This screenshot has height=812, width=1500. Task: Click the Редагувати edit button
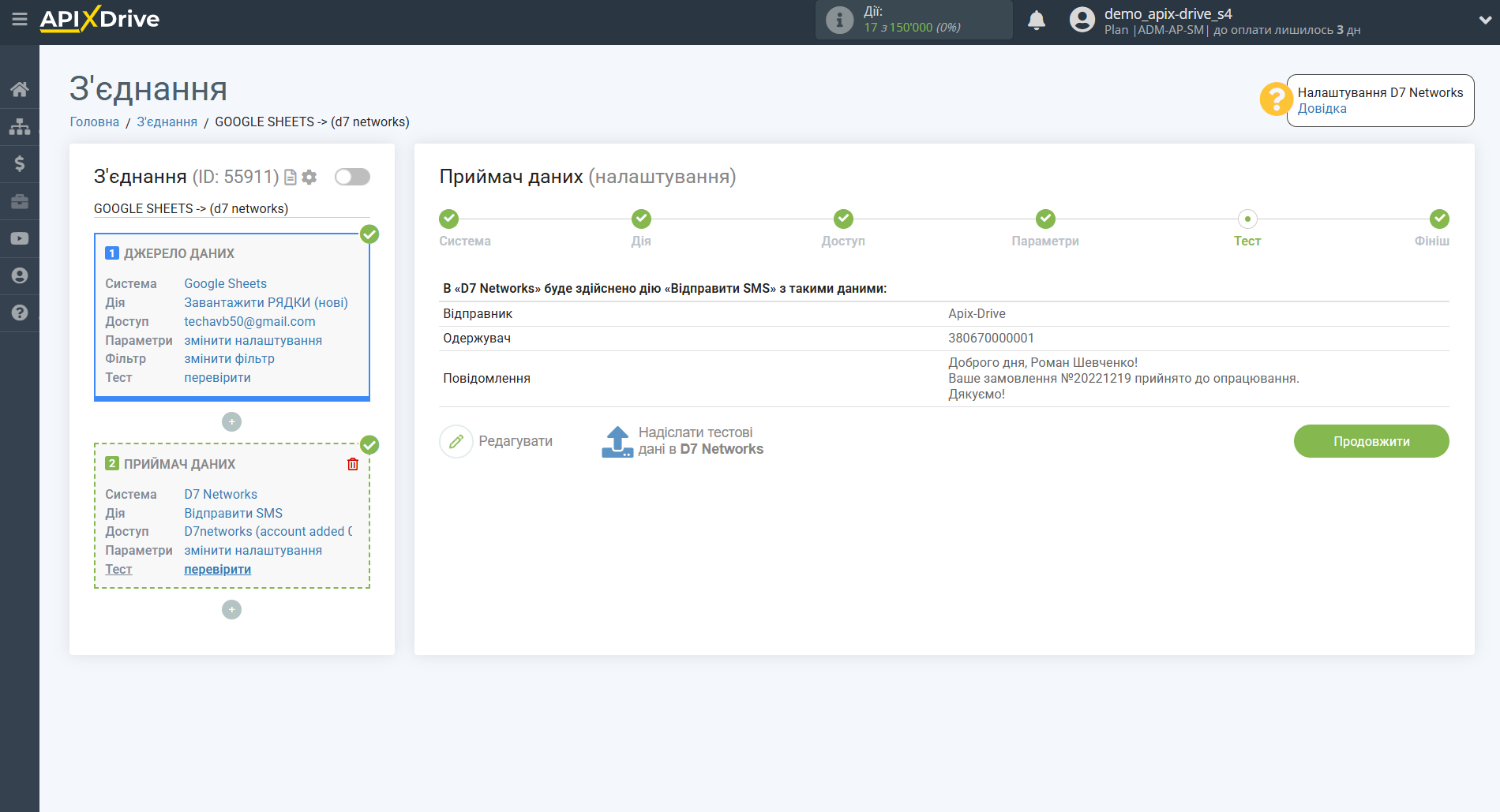[x=497, y=441]
